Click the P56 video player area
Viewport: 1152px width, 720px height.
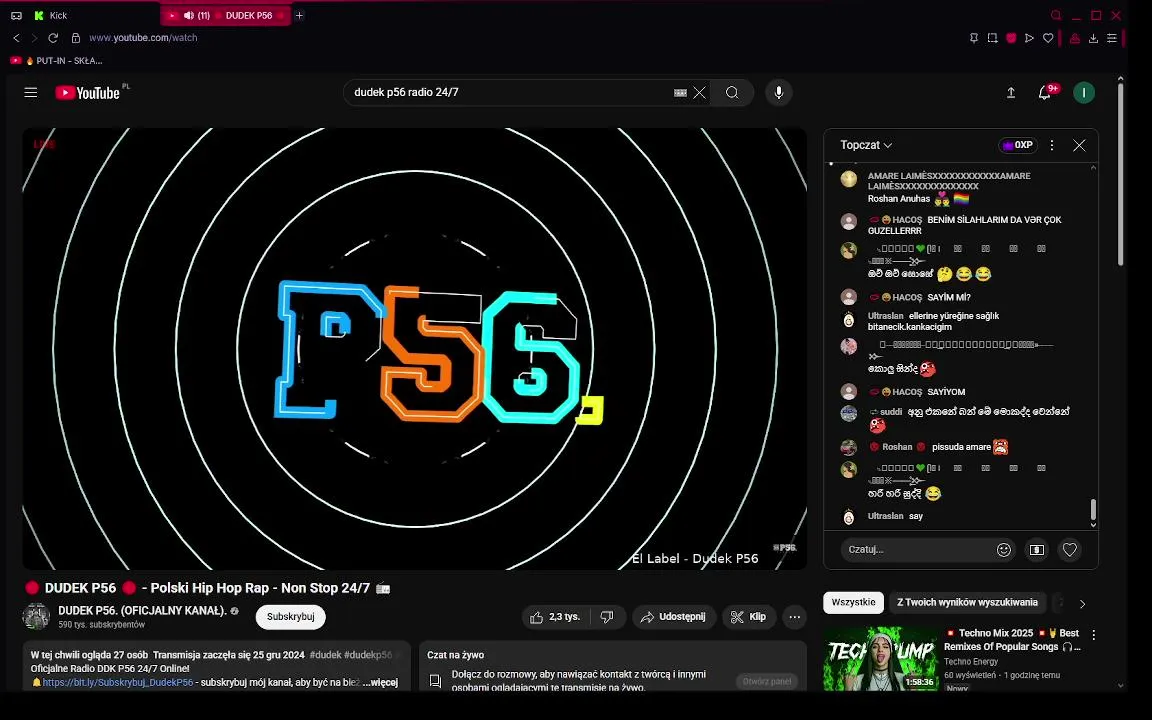(x=414, y=348)
